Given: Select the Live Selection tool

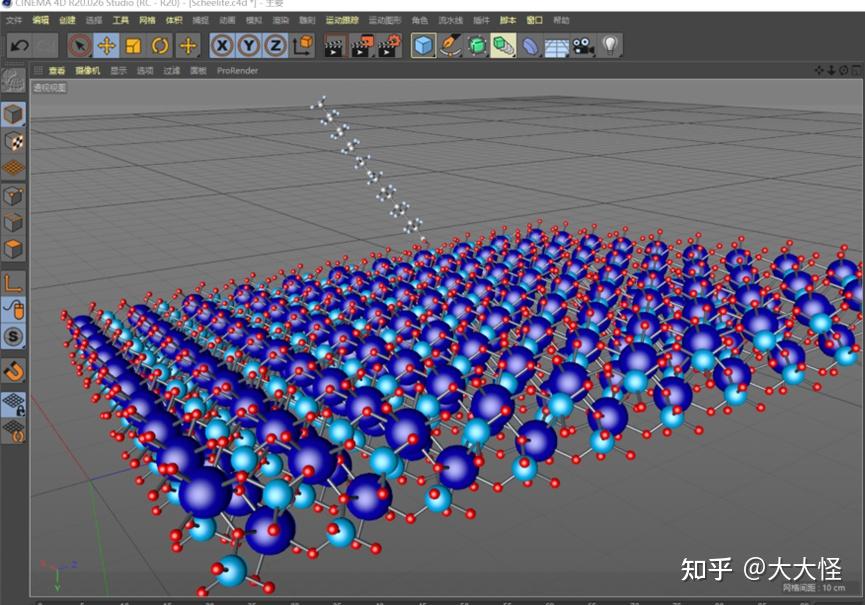Looking at the screenshot, I should [x=80, y=46].
